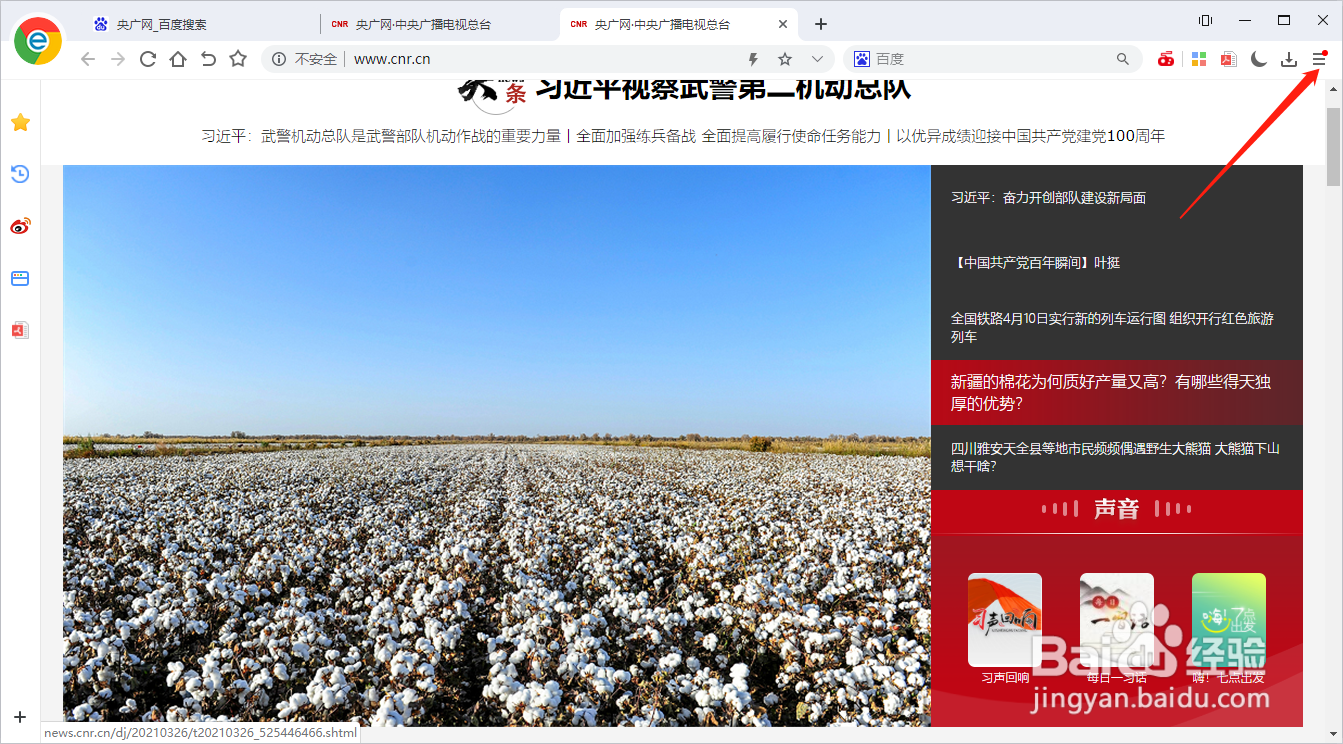This screenshot has width=1343, height=744.
Task: Open a new tab with plus button
Action: [821, 24]
